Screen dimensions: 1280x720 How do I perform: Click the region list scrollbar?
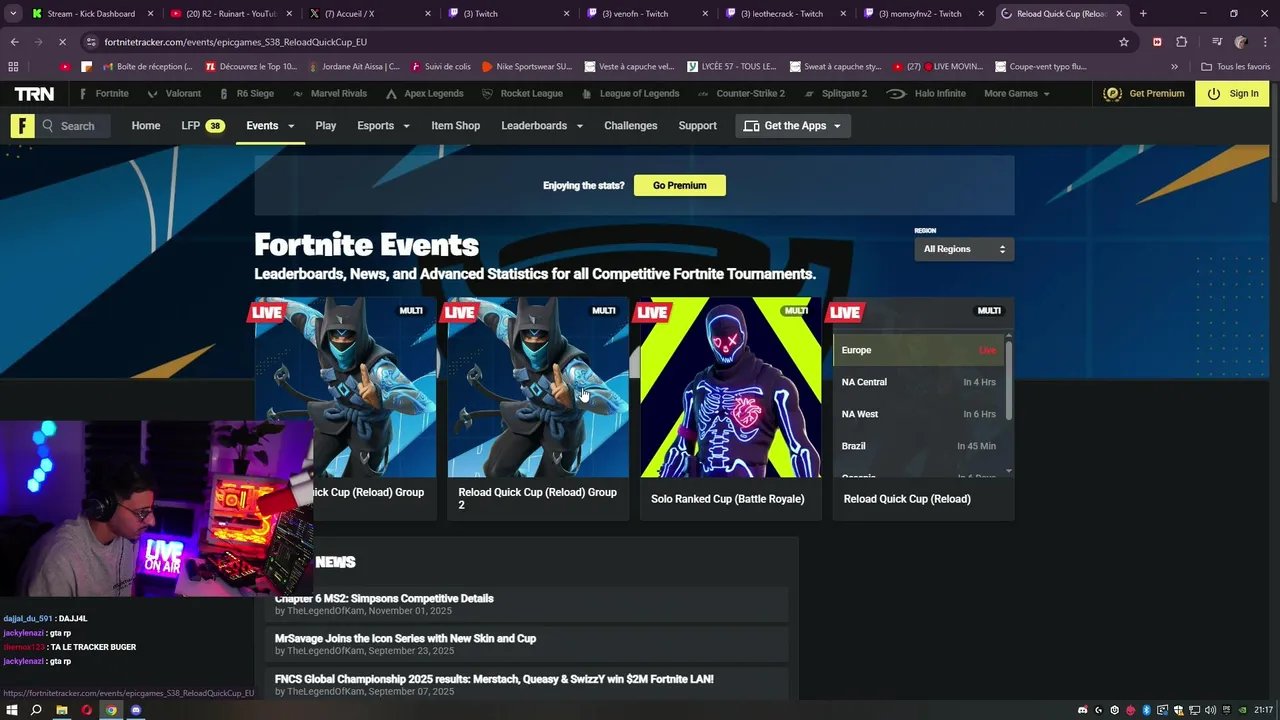pyautogui.click(x=1009, y=380)
